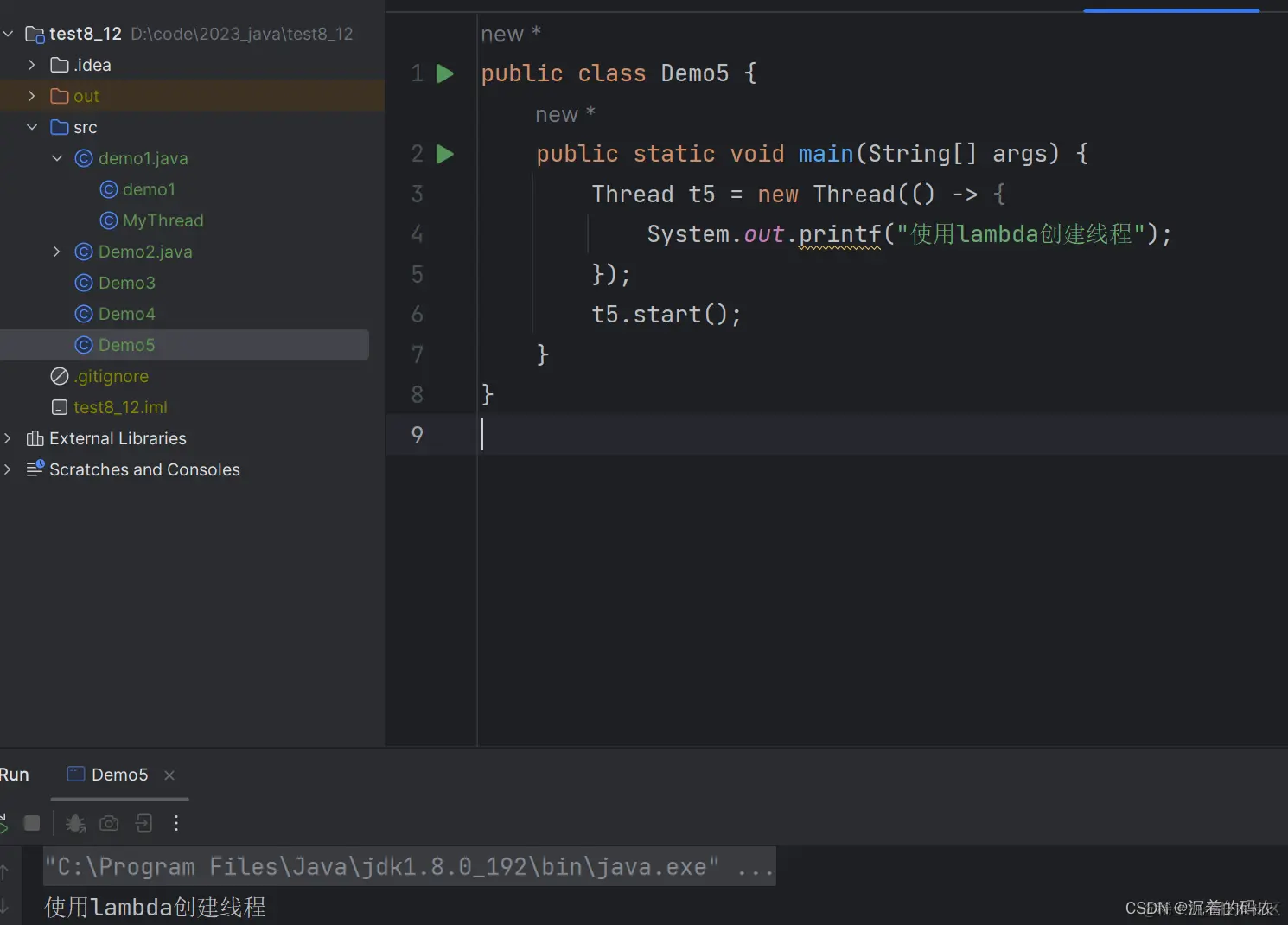Screen dimensions: 1288x925
Task: Select demo1 class in project tree
Action: tap(149, 189)
